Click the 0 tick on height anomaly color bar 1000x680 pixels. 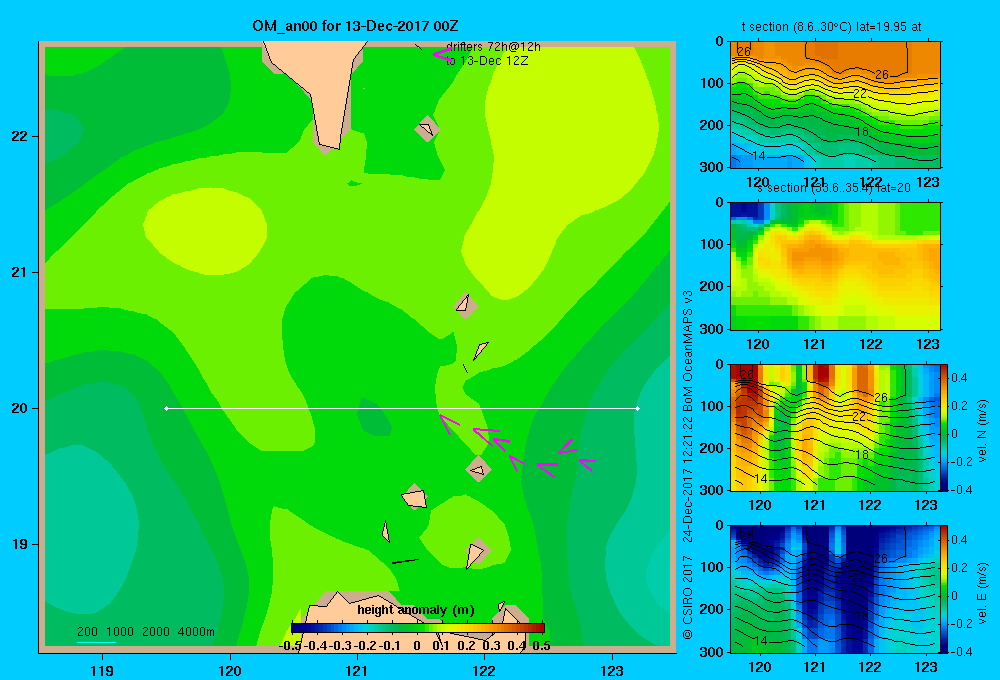point(416,646)
